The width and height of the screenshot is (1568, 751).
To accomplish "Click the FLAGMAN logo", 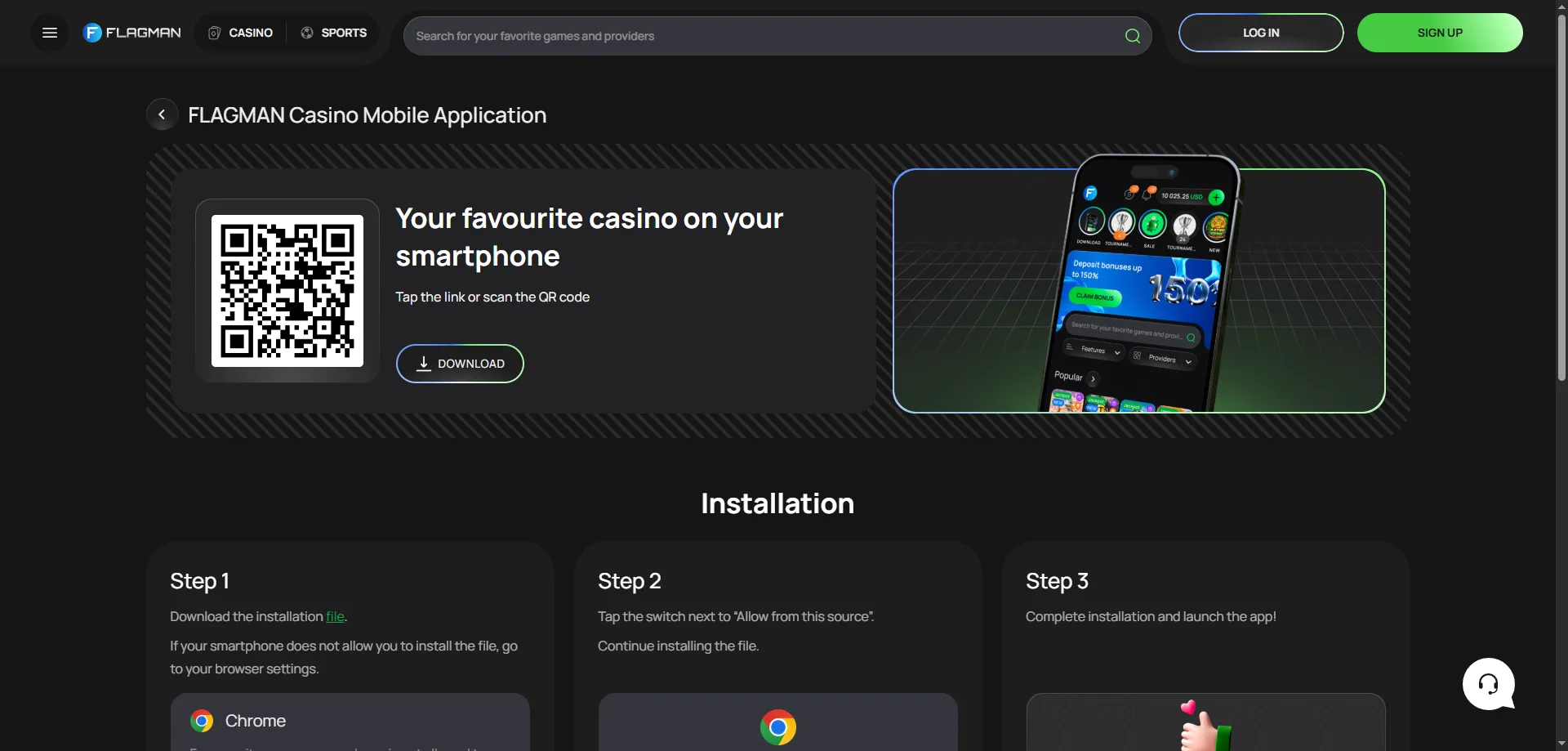I will click(x=132, y=33).
